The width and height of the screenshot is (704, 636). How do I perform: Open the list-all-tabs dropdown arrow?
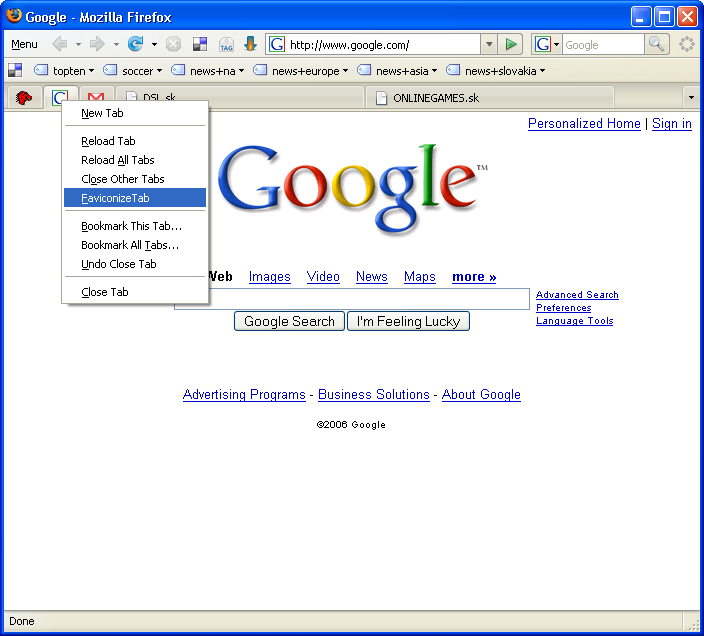691,97
